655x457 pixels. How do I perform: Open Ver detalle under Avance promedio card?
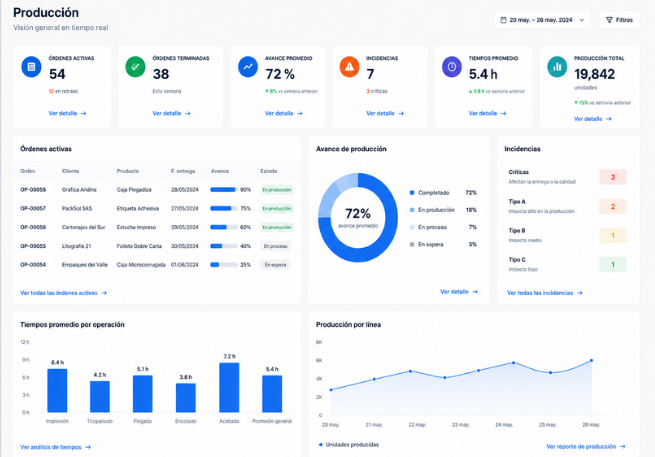click(x=284, y=113)
